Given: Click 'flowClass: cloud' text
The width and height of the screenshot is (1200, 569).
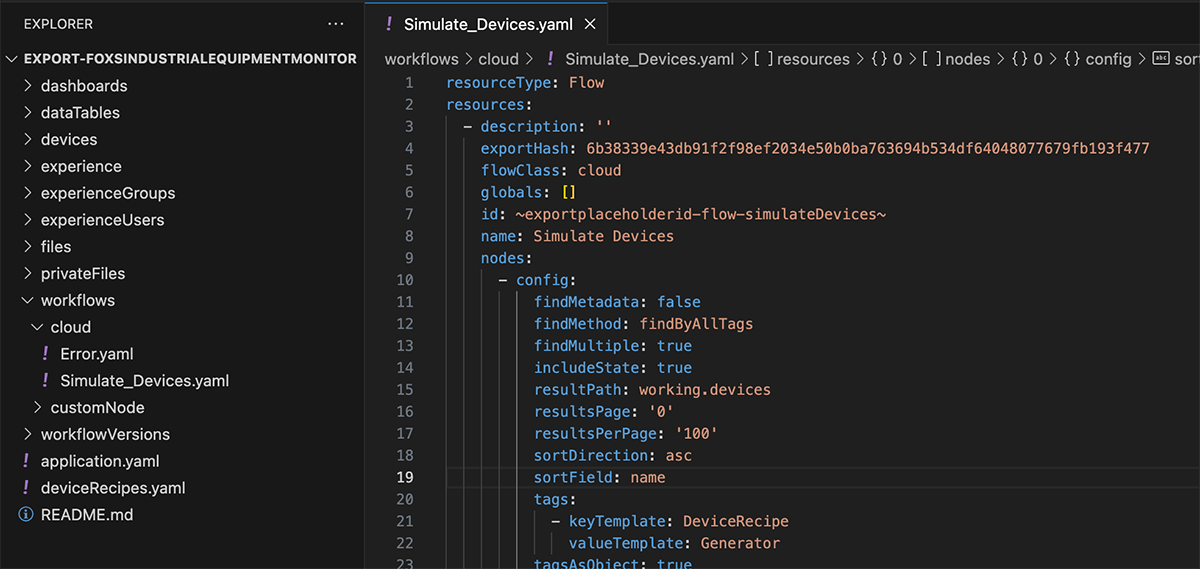Looking at the screenshot, I should pyautogui.click(x=551, y=170).
